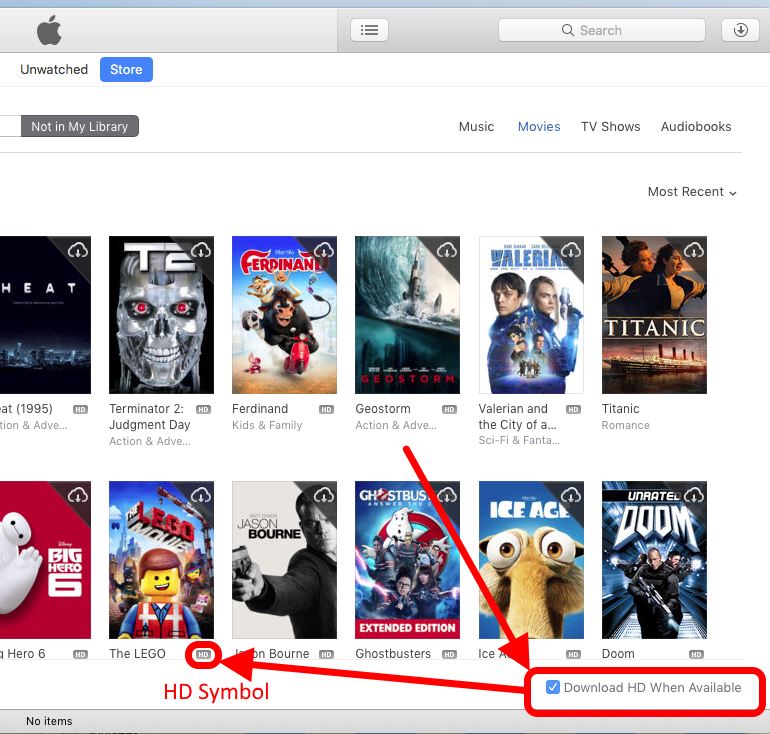Open the Ice Age poster
This screenshot has height=734, width=770.
(531, 560)
